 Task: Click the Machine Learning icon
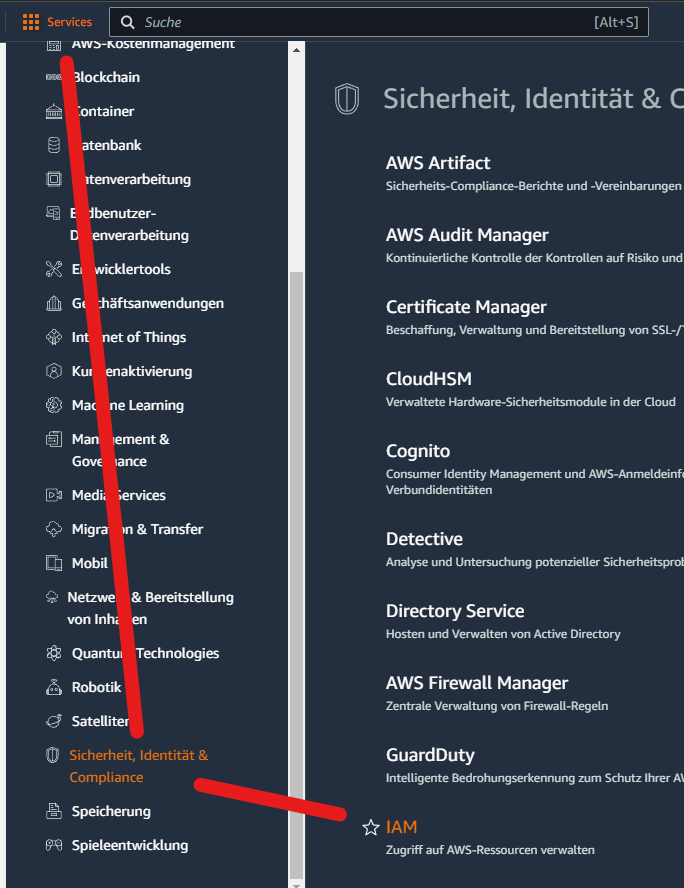click(54, 405)
